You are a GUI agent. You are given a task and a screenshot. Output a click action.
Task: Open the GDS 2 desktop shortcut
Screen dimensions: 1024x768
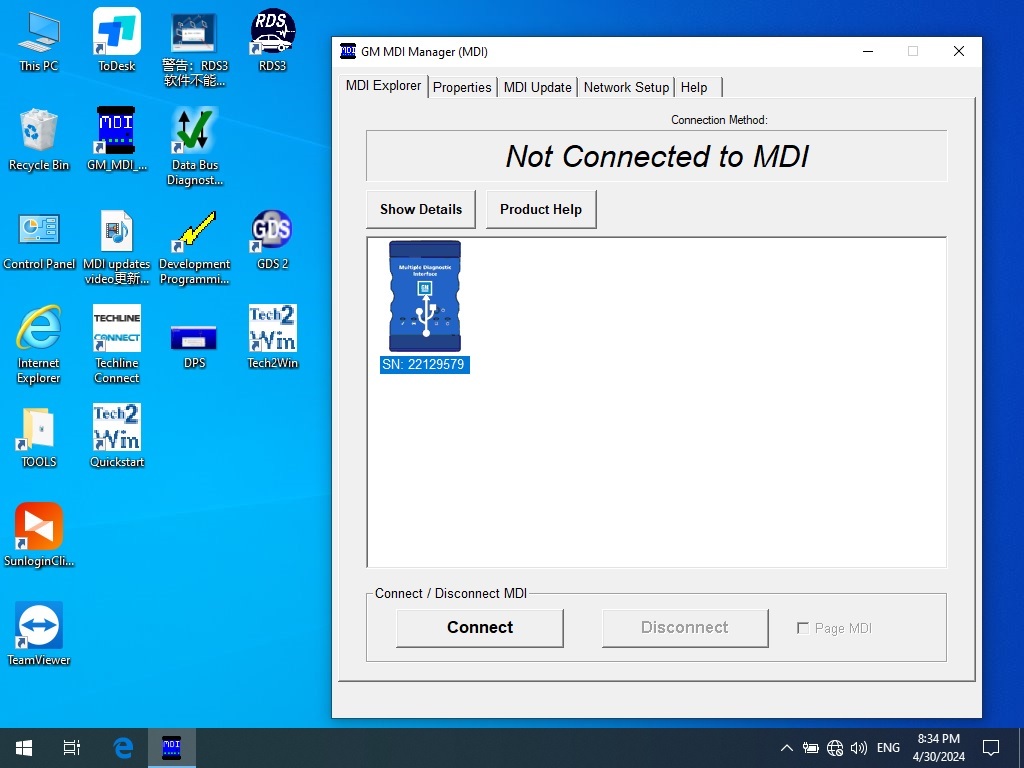(x=272, y=231)
